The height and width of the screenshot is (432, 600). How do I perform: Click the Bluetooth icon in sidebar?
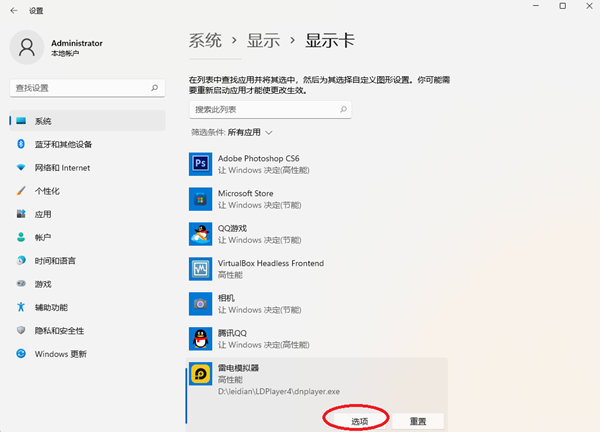(21, 144)
